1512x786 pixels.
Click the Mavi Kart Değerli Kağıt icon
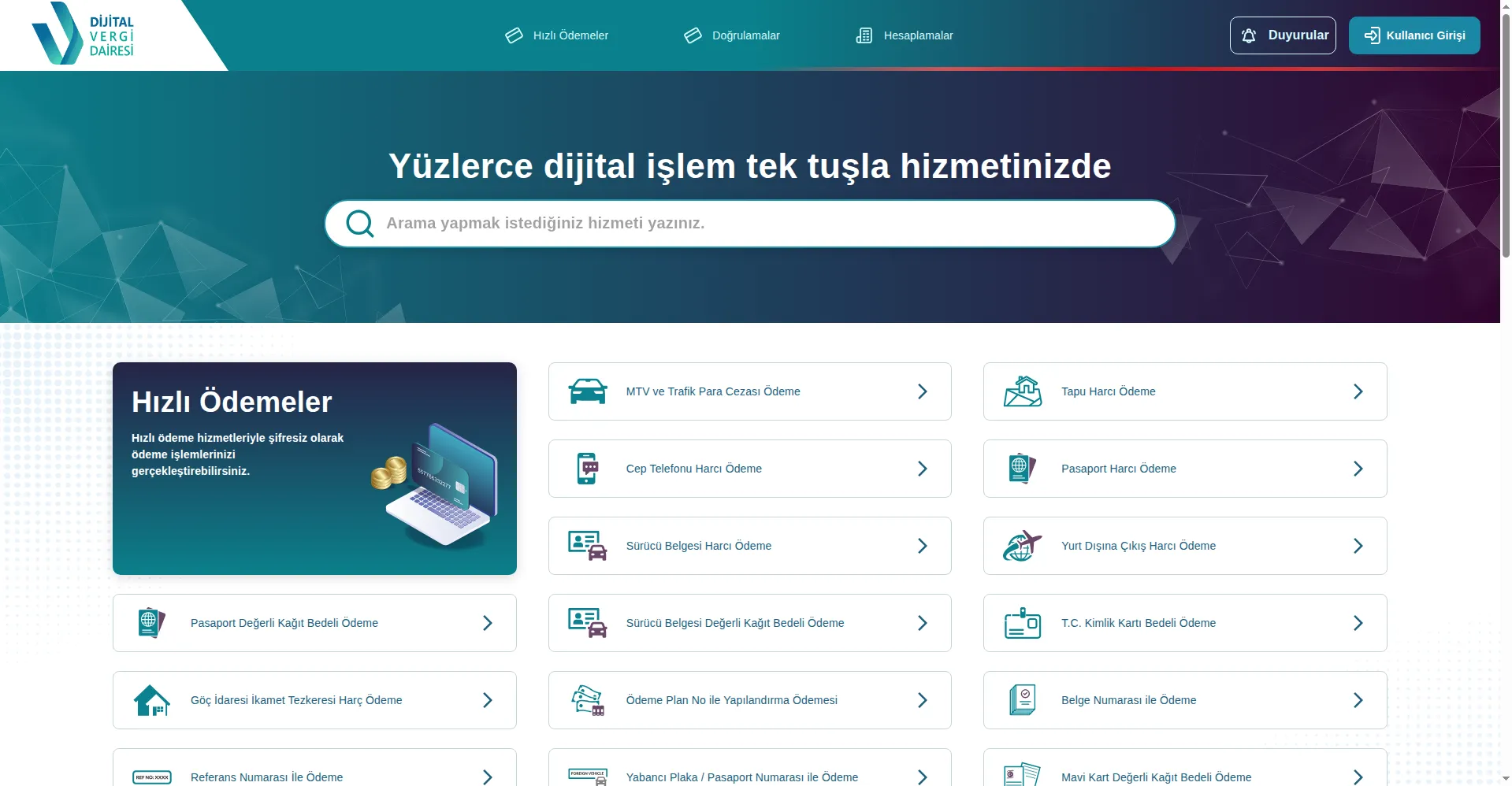pyautogui.click(x=1023, y=774)
